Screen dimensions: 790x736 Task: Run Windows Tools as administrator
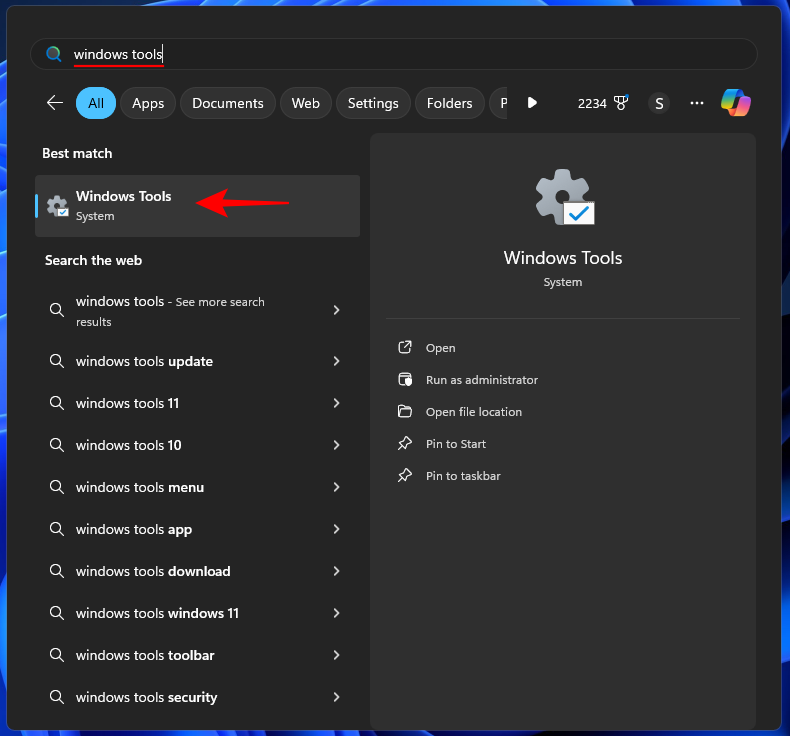point(481,380)
